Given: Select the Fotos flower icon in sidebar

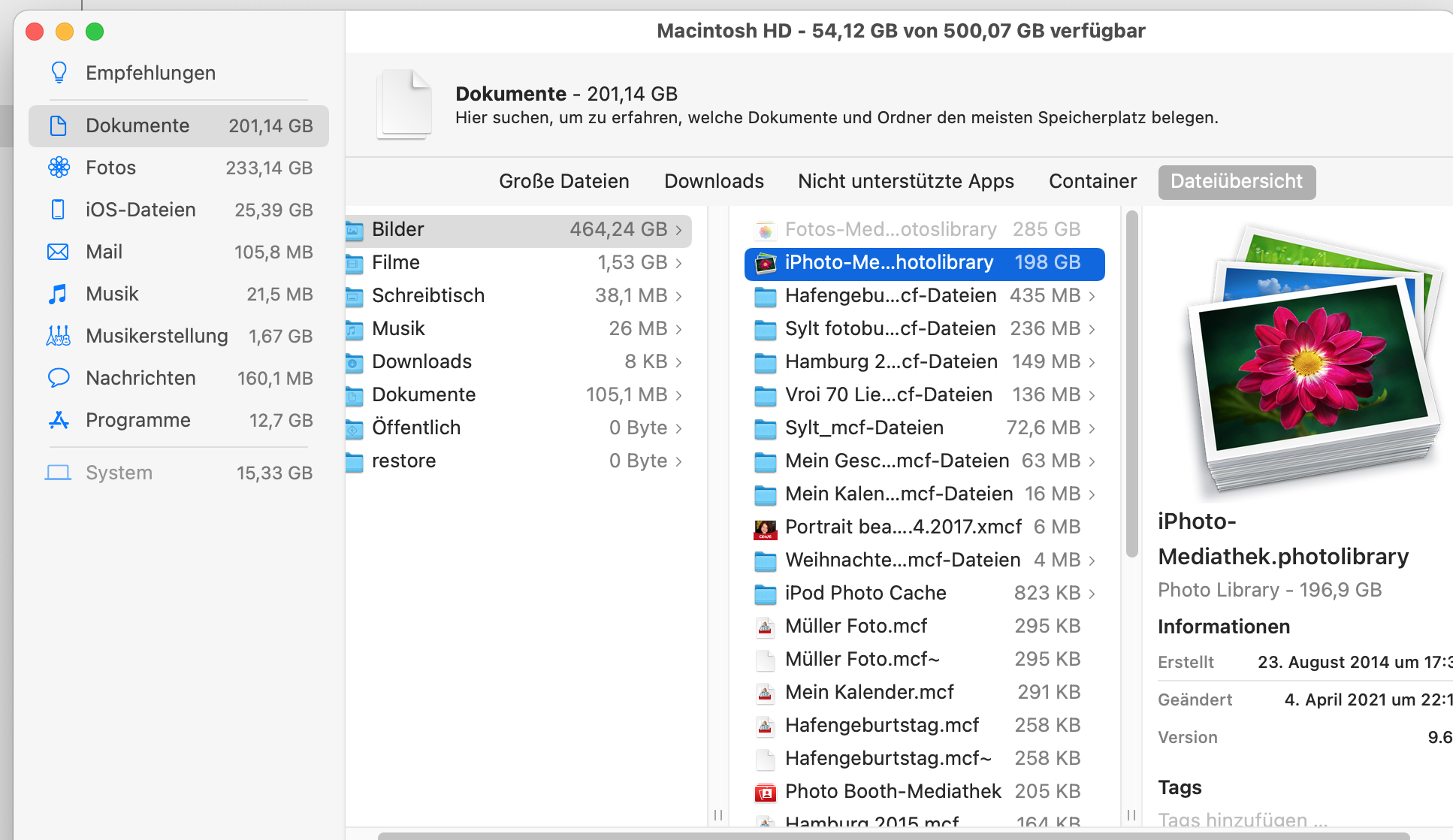Looking at the screenshot, I should 59,168.
